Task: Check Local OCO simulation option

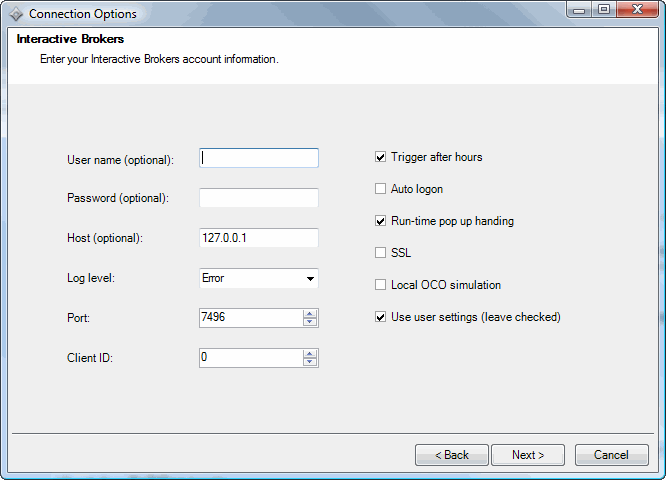Action: click(381, 285)
